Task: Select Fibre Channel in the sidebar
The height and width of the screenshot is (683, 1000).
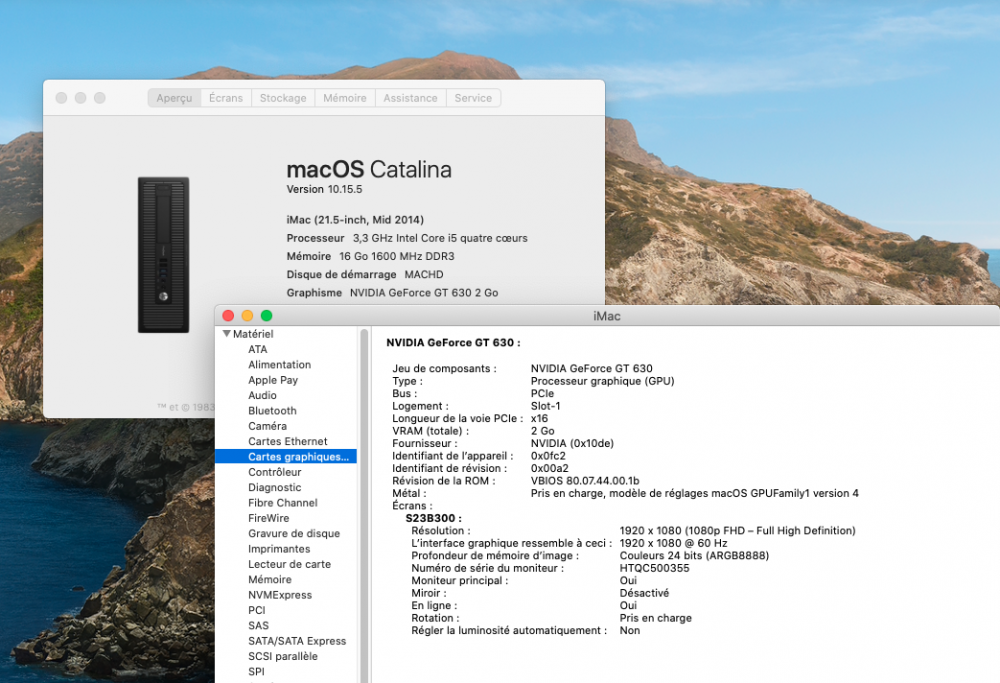Action: click(283, 503)
